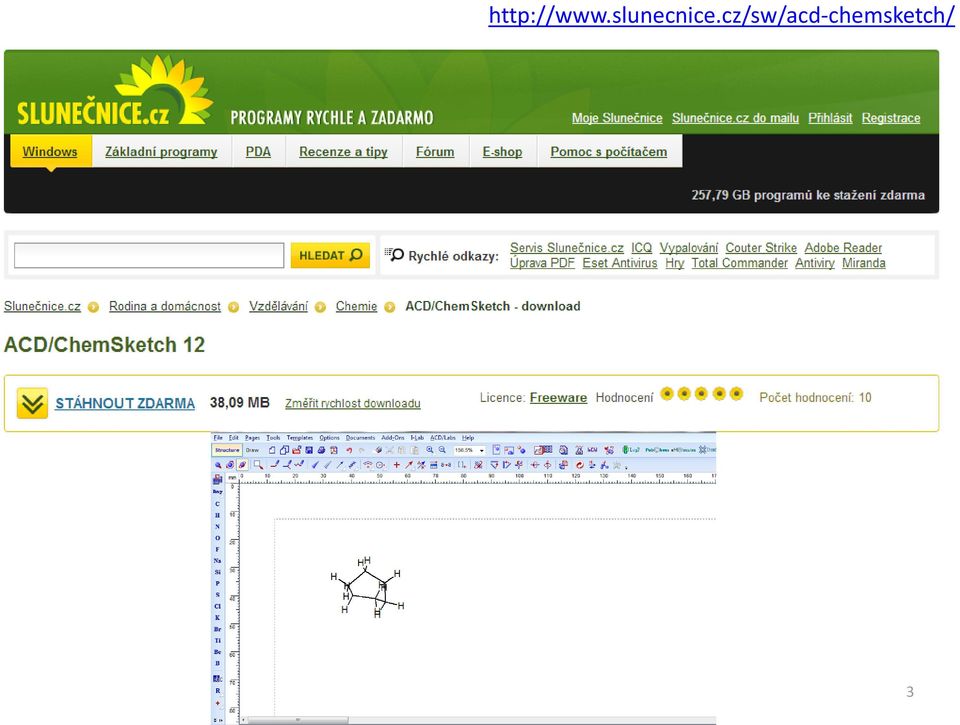Viewport: 960px width, 725px height.
Task: Click the Změřit rychlost downloadu link
Action: (x=353, y=404)
